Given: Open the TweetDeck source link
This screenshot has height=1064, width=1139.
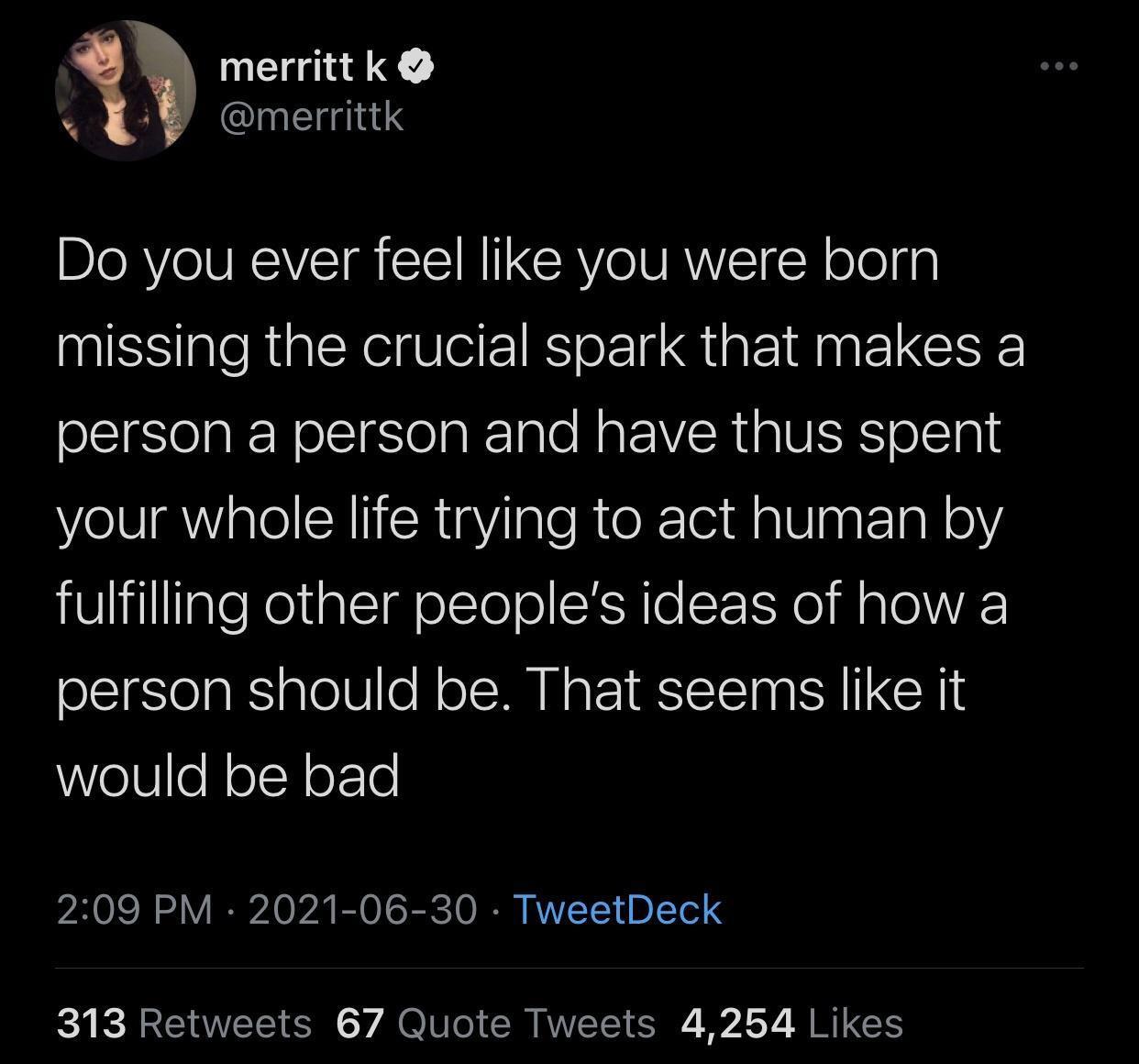Looking at the screenshot, I should (616, 911).
